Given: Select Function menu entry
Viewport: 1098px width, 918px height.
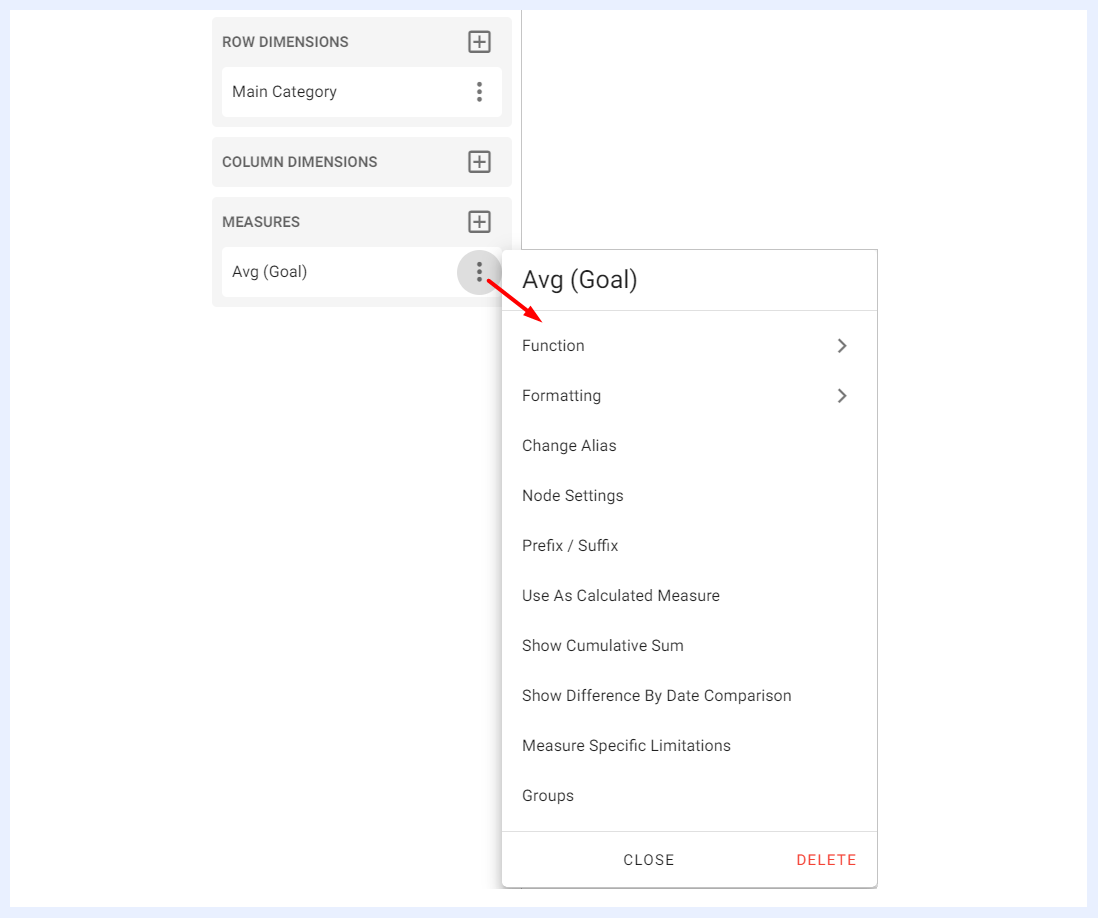Looking at the screenshot, I should (x=689, y=346).
